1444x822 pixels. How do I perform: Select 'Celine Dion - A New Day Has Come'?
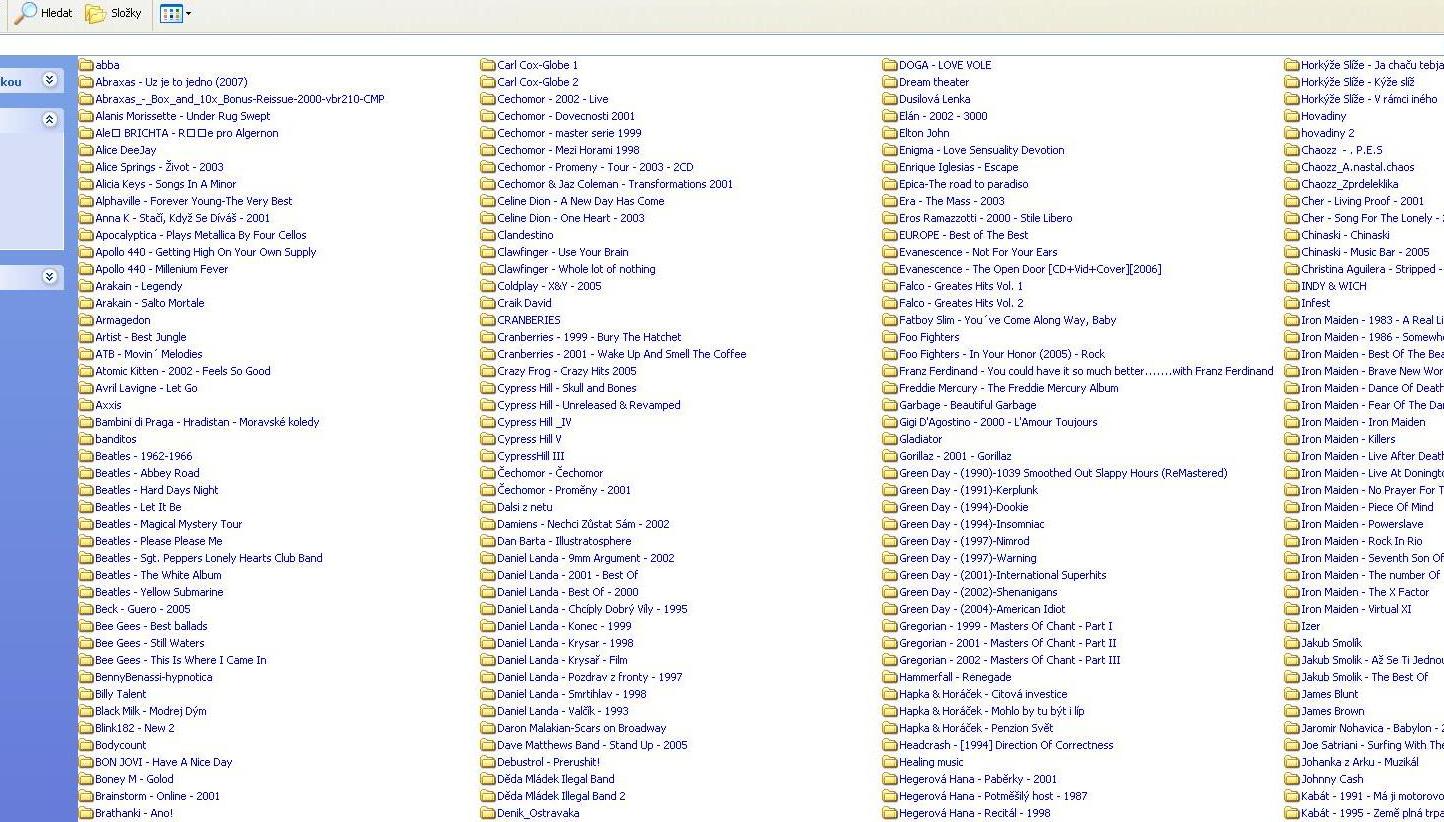coord(581,201)
